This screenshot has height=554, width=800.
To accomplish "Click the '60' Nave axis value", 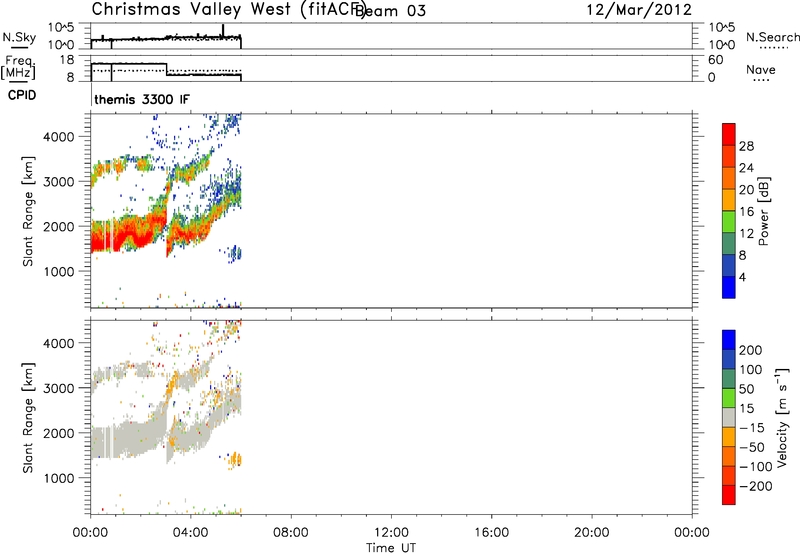I will tap(716, 60).
